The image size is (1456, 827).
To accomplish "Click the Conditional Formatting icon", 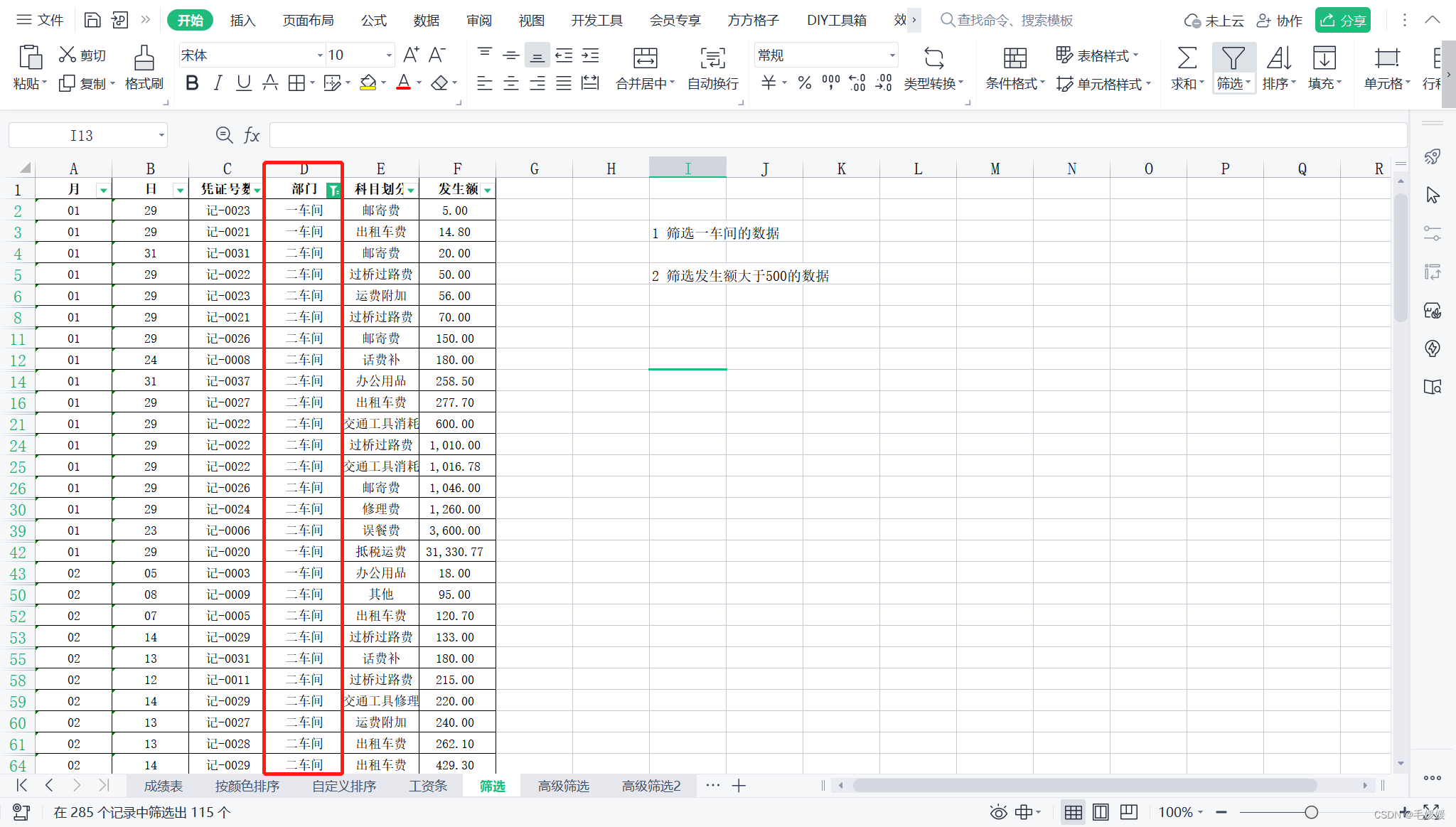I will pyautogui.click(x=1015, y=58).
